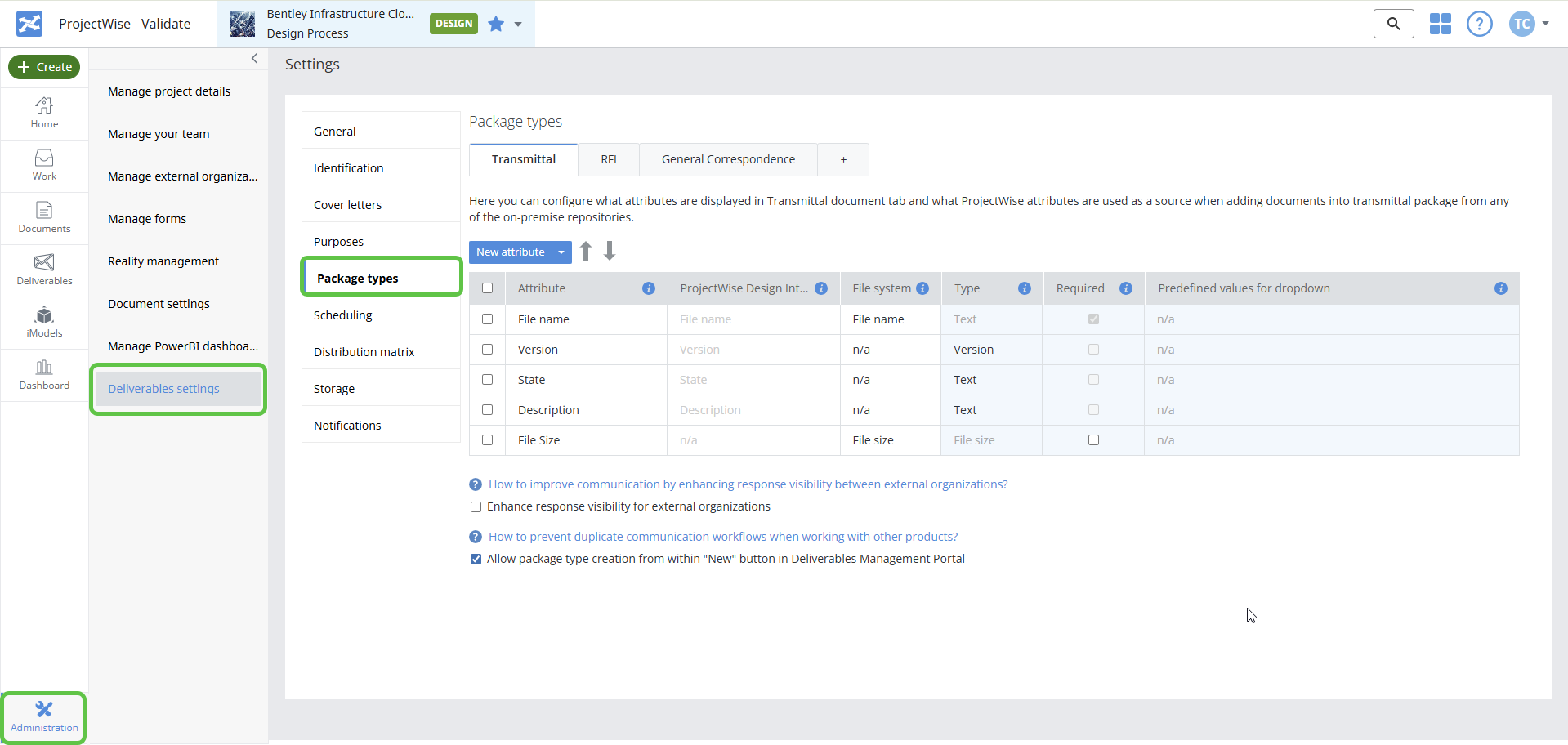
Task: Collapse the settings navigation panel
Action: pyautogui.click(x=254, y=58)
